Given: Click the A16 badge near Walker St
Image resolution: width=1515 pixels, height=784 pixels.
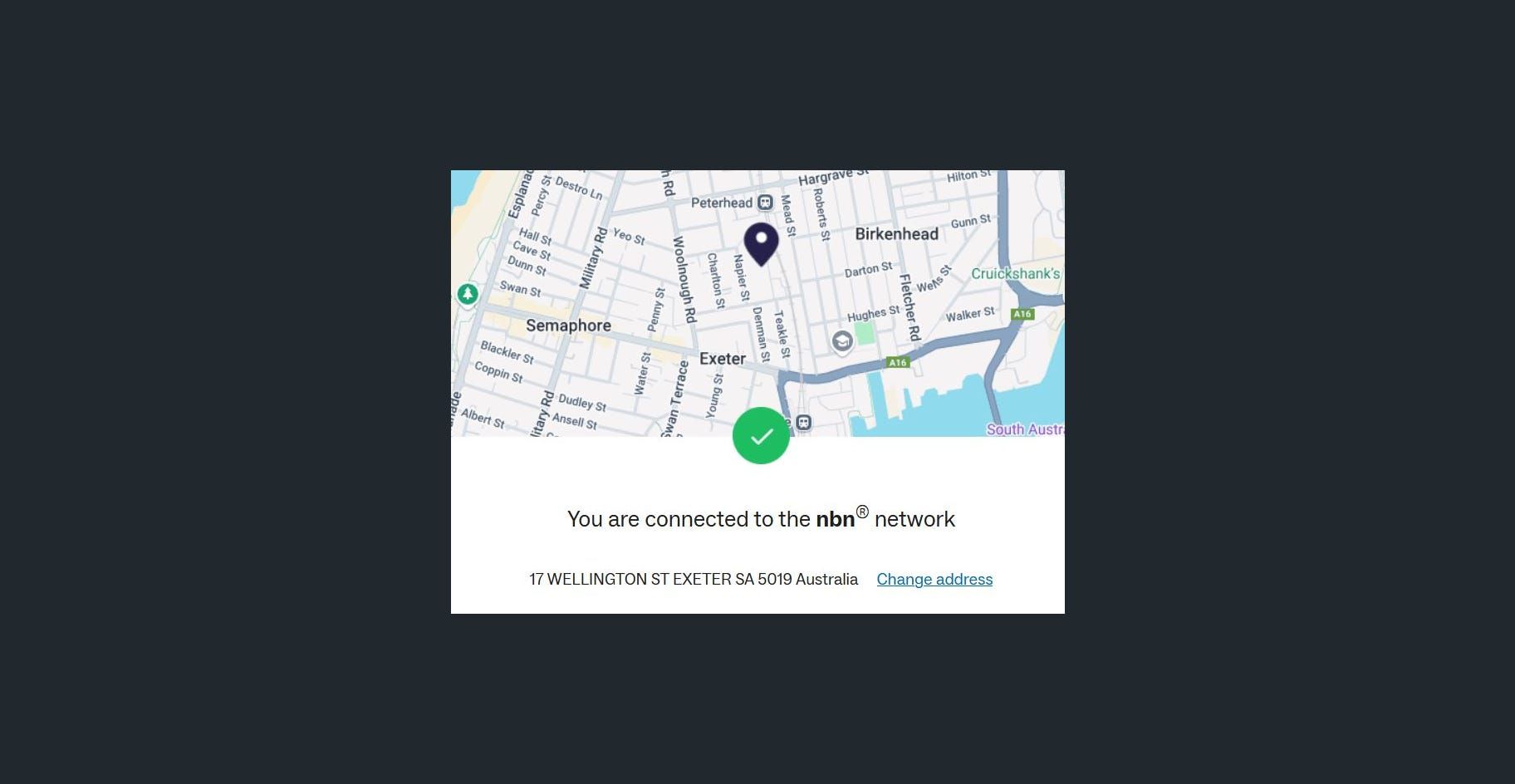Looking at the screenshot, I should coord(1022,314).
